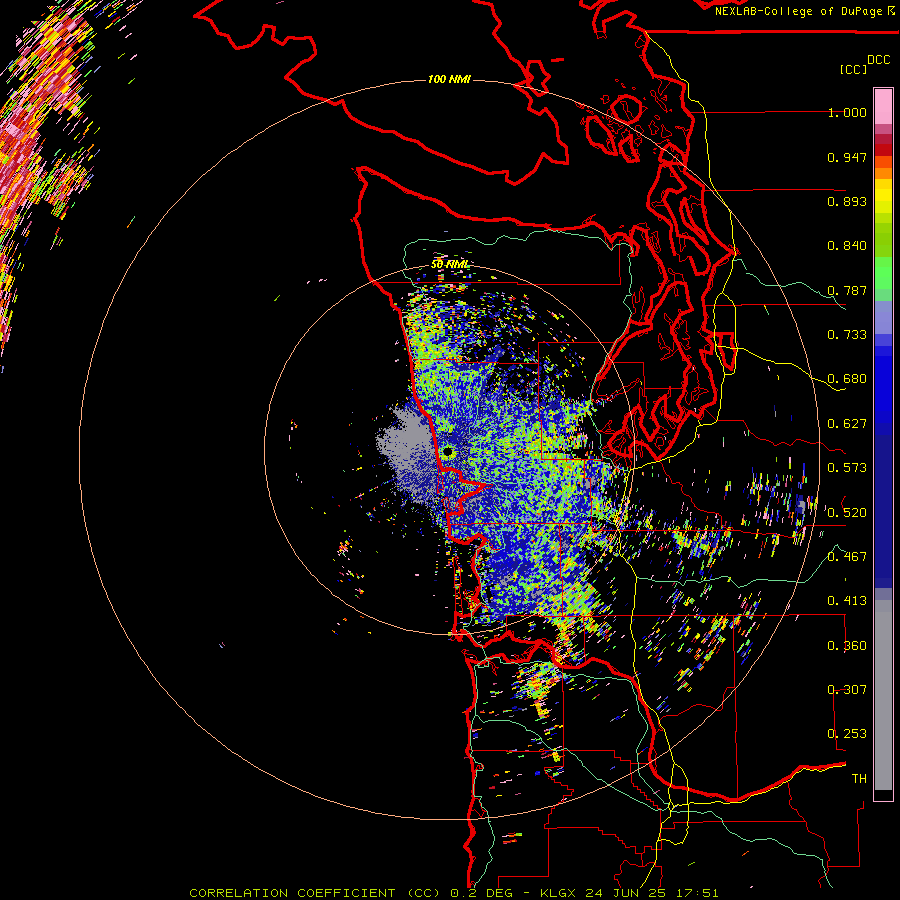This screenshot has width=900, height=900.
Task: Pick the bright green color bar swatch
Action: [883, 273]
